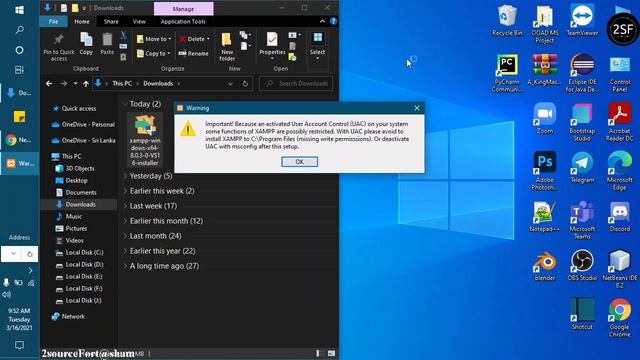
Task: Expand the Earlier this month (12) group
Action: (x=125, y=221)
